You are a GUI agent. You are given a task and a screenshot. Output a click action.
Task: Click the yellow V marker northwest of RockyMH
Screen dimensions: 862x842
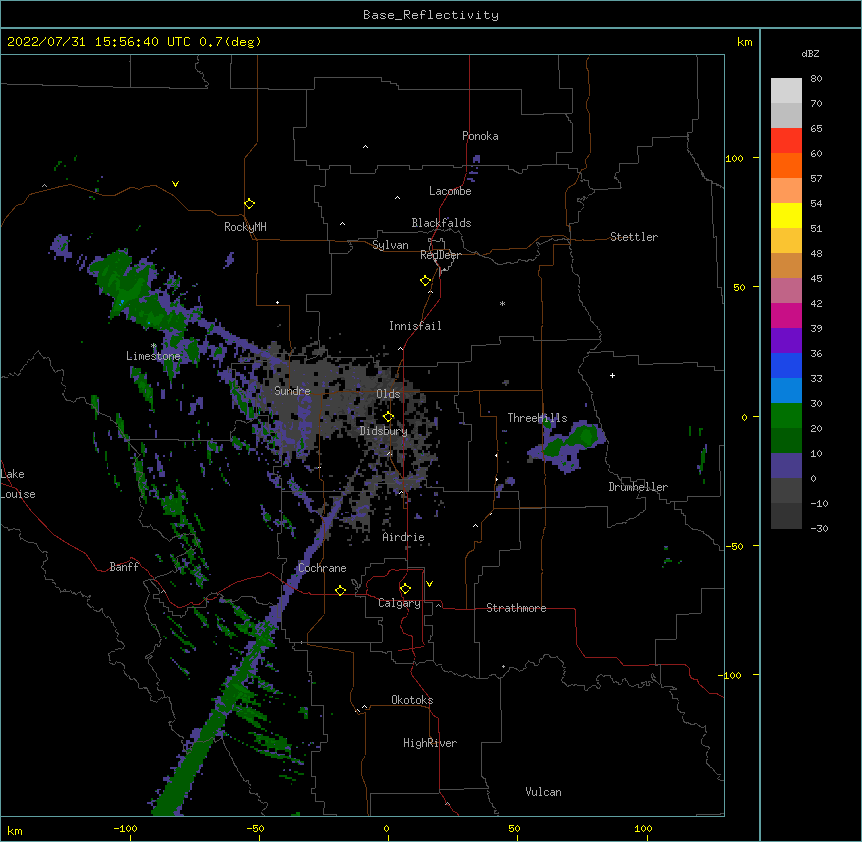175,184
